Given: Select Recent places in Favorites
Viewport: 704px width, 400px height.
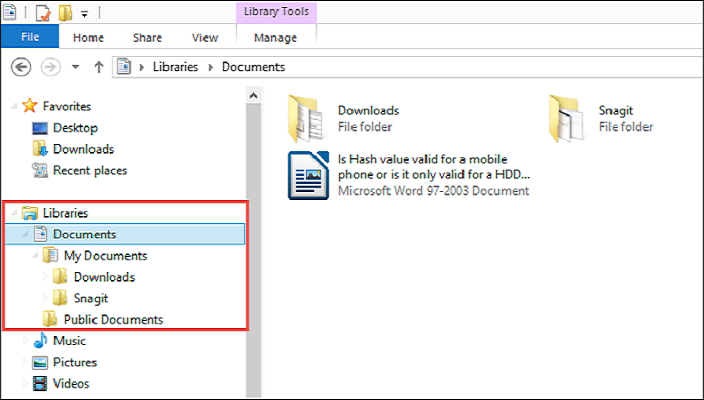Looking at the screenshot, I should [90, 171].
